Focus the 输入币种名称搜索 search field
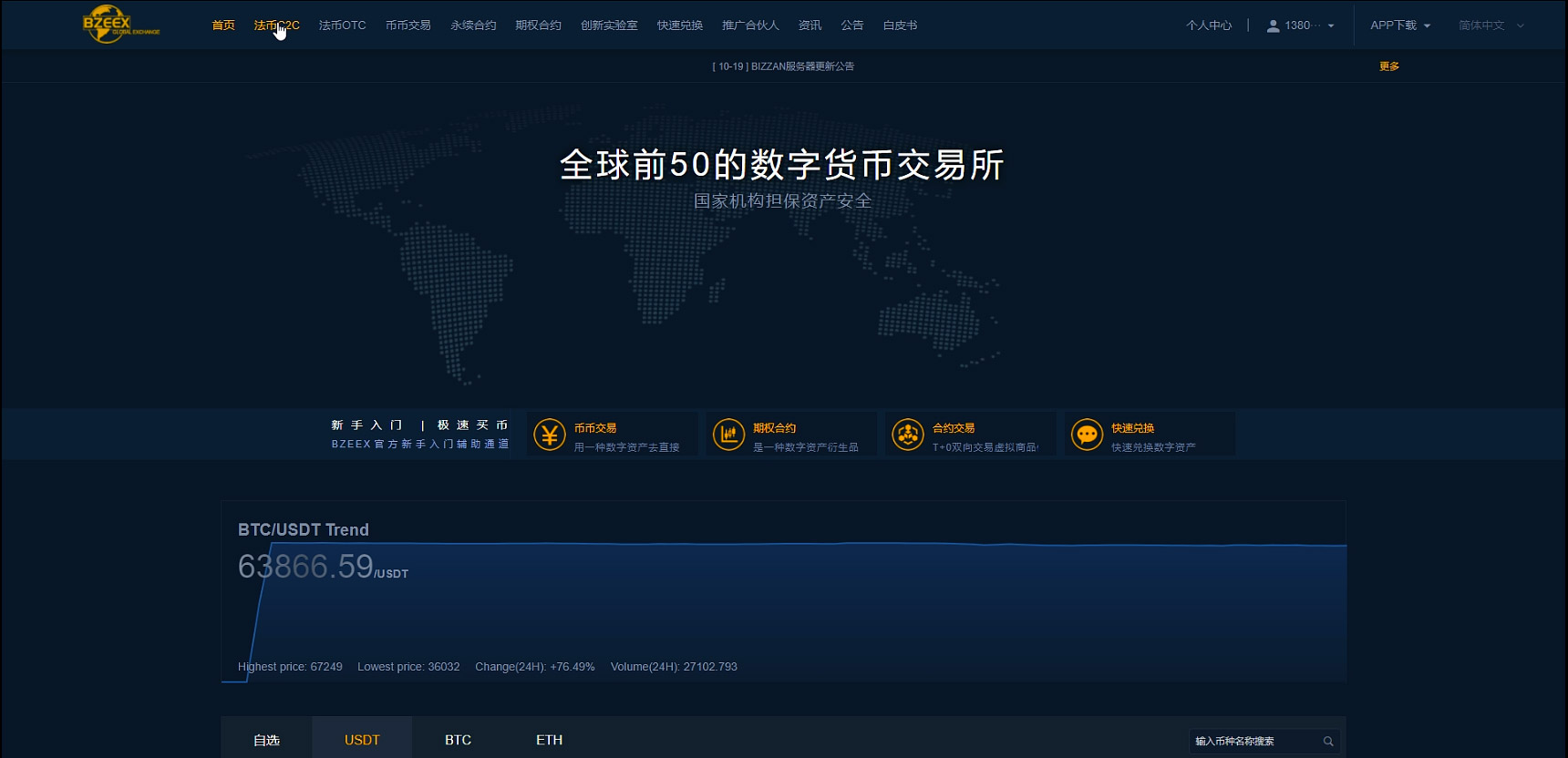 1253,742
